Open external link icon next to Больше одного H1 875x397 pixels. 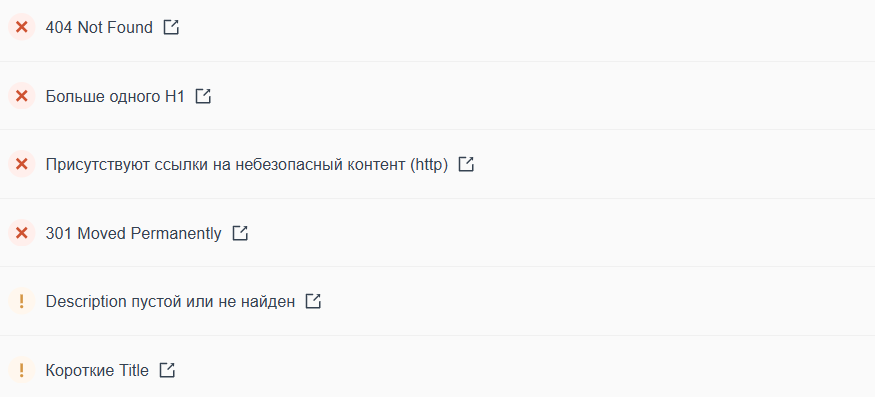pyautogui.click(x=203, y=96)
